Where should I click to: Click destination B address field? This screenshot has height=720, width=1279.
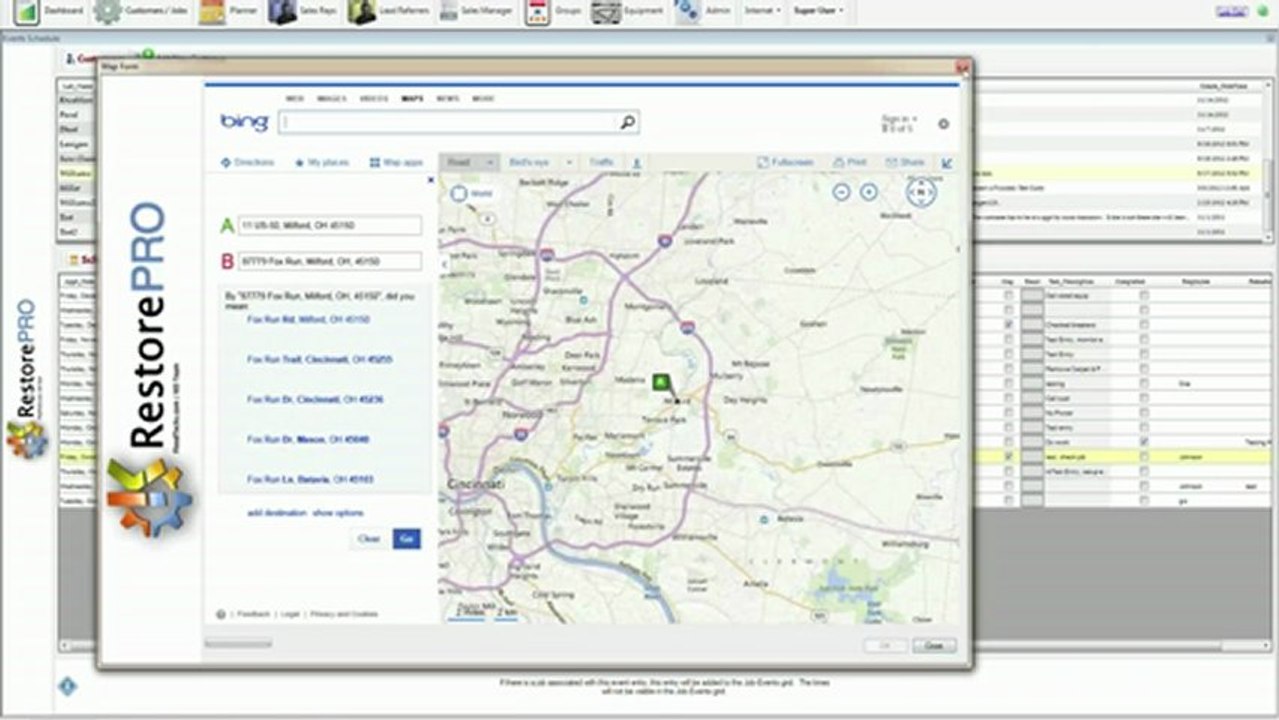[330, 261]
